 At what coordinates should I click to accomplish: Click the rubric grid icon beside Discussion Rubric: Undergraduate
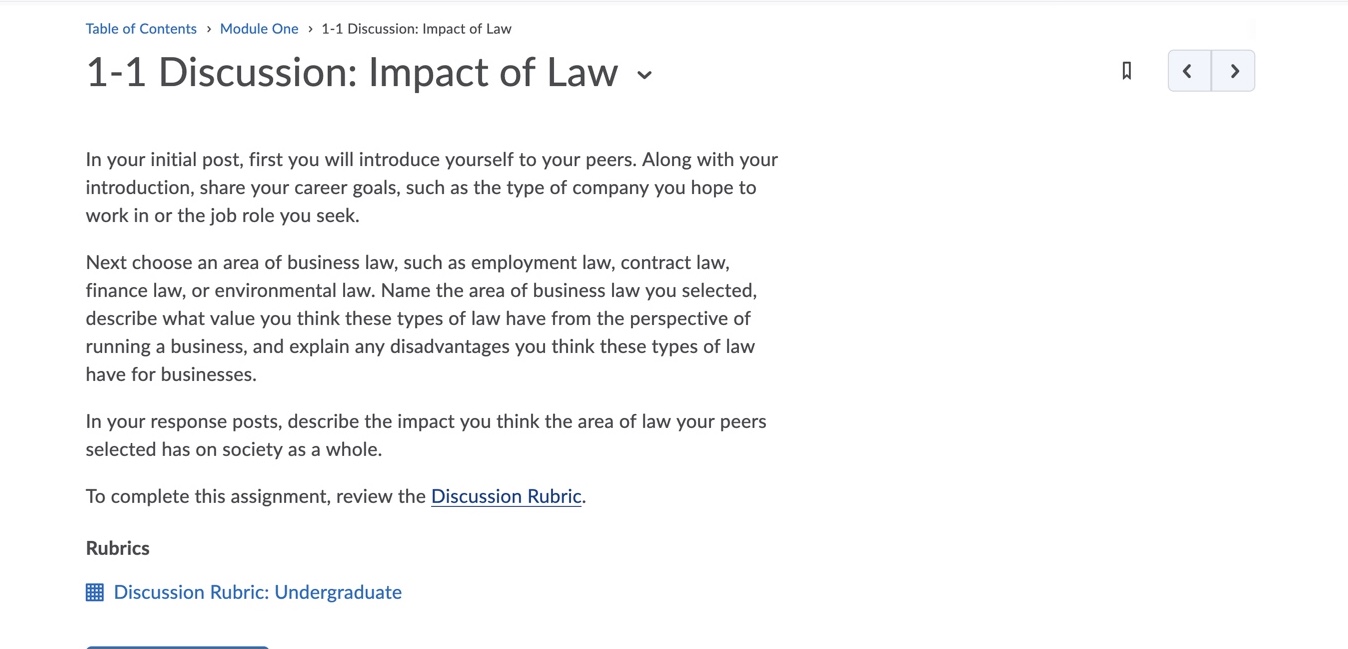94,591
